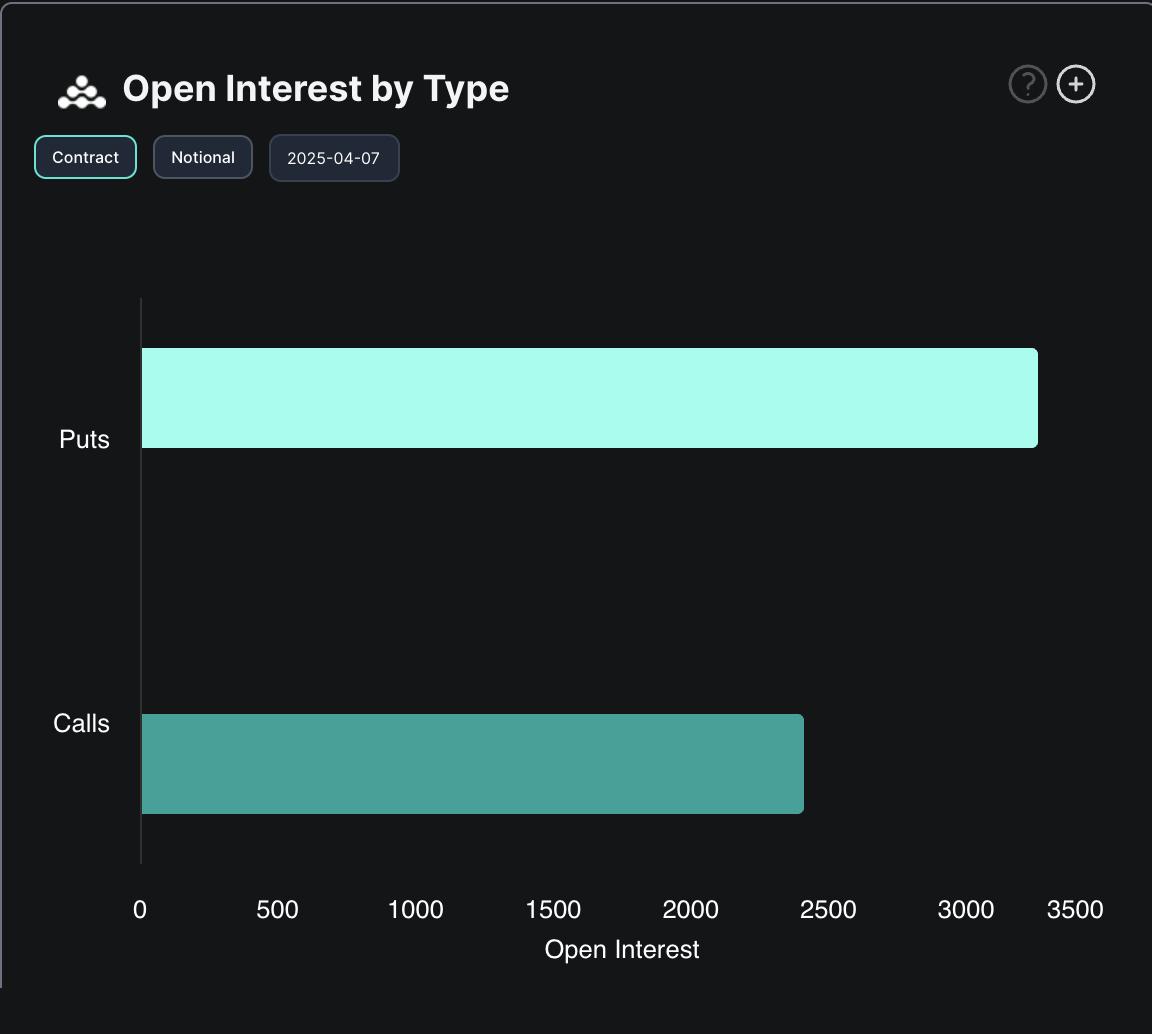Click the Puts axis label

(x=87, y=439)
